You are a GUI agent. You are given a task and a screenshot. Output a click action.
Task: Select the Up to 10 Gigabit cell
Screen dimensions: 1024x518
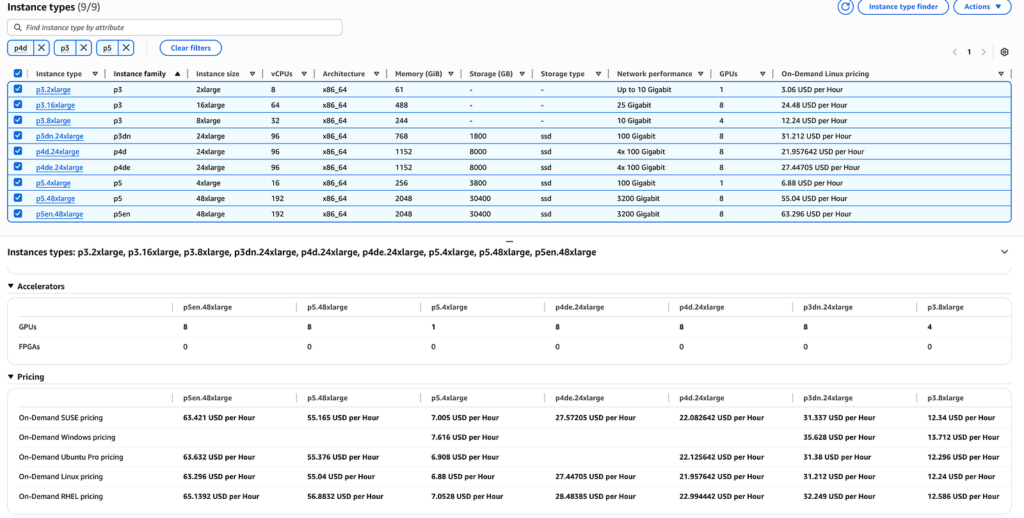click(644, 89)
